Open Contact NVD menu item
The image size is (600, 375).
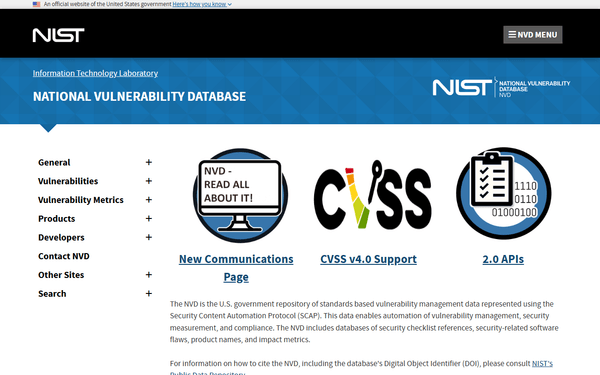coord(64,256)
